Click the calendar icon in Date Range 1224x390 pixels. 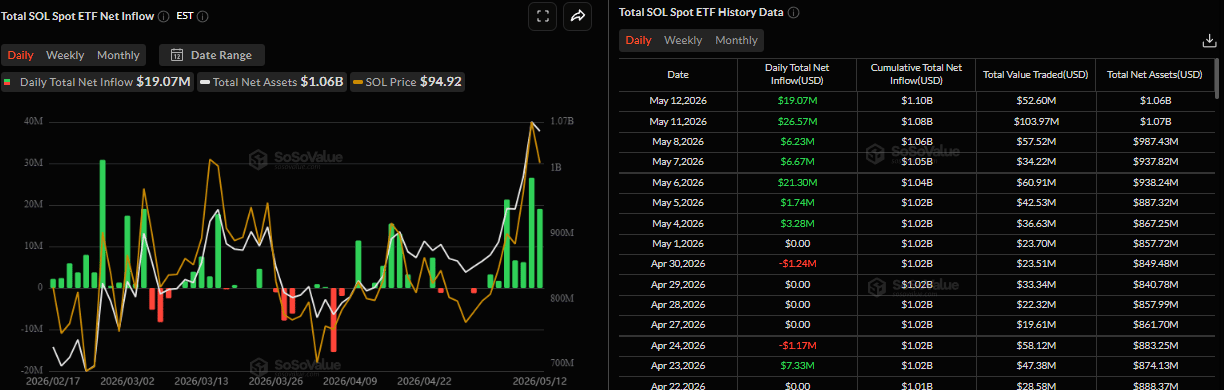coord(177,55)
